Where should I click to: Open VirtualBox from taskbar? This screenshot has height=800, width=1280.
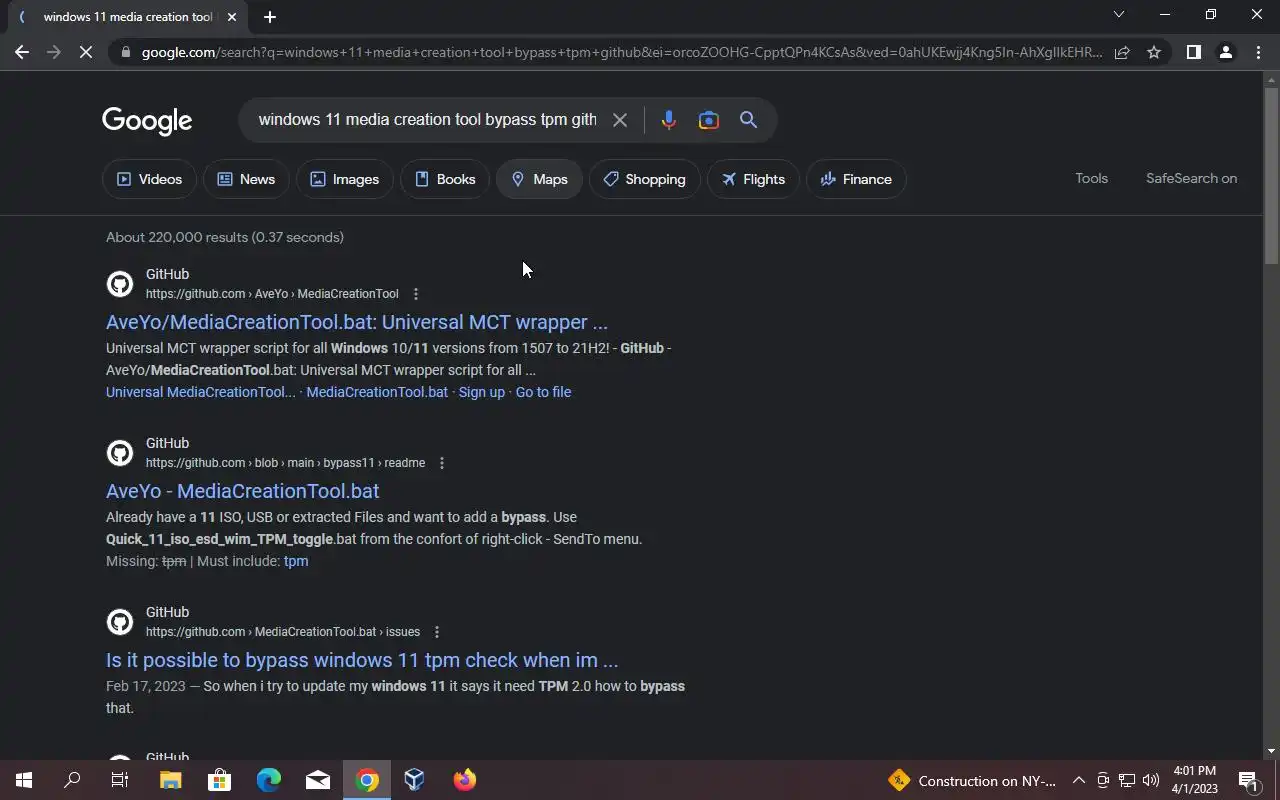[415, 780]
